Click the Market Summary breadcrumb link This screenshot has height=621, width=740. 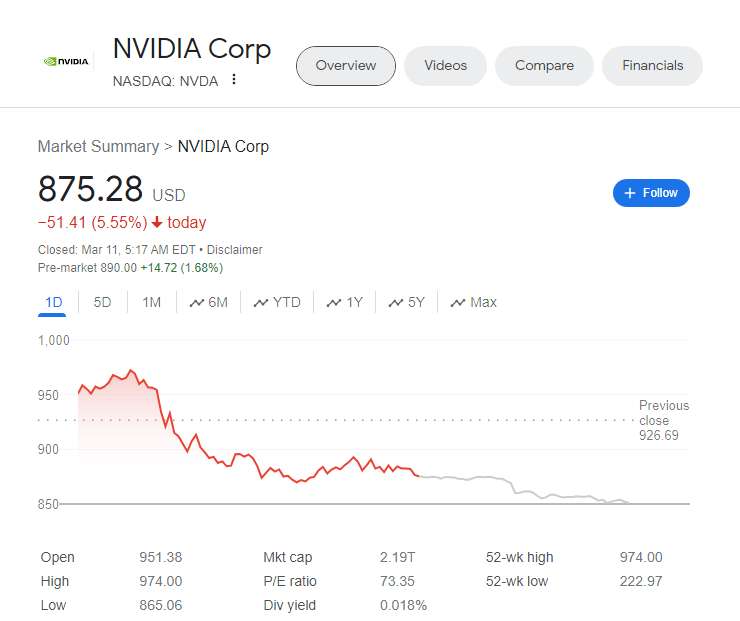point(98,146)
